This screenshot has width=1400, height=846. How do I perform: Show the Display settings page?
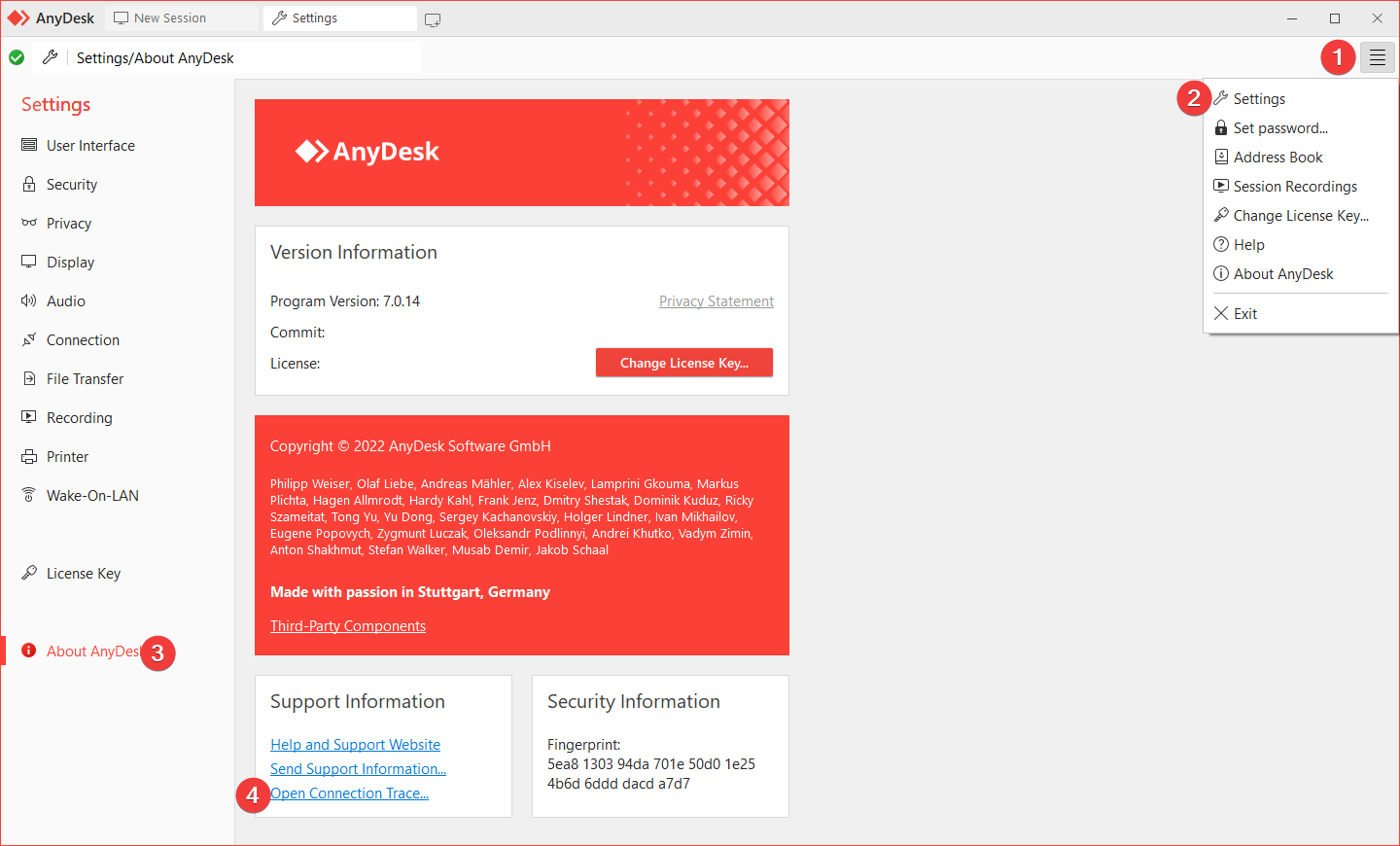(70, 262)
